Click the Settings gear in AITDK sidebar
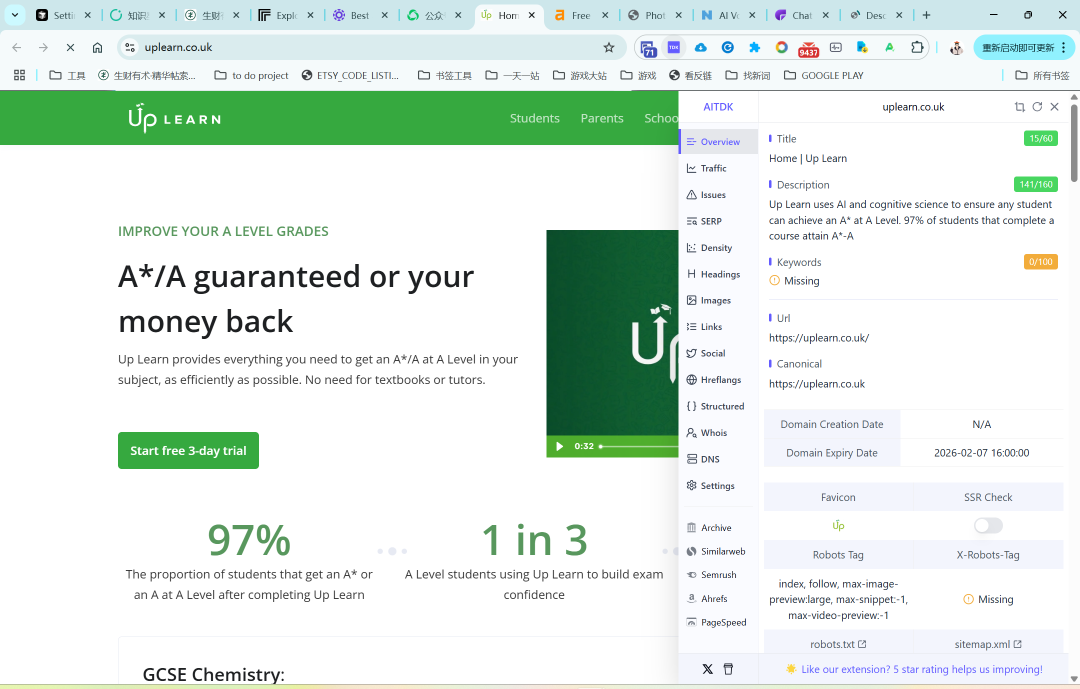The width and height of the screenshot is (1080, 689). click(692, 486)
